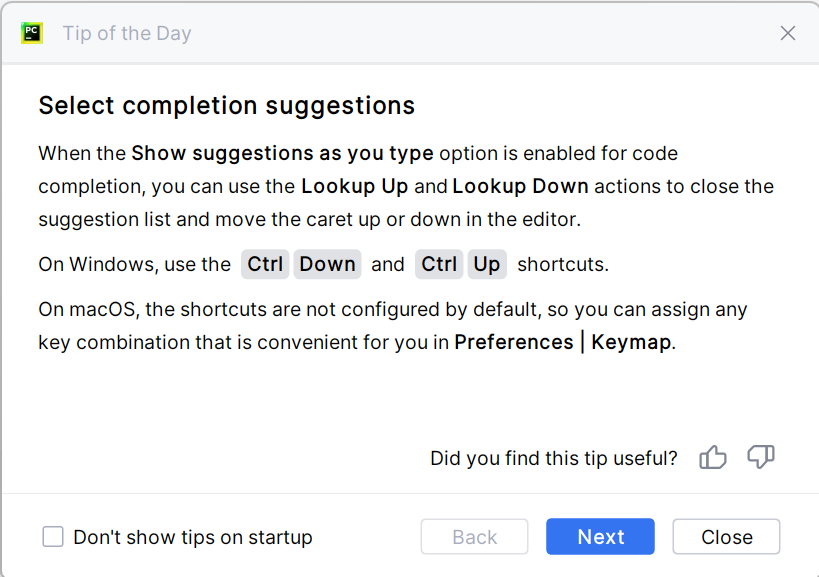819x577 pixels.
Task: Click the Select completion suggestions heading
Action: coord(226,105)
